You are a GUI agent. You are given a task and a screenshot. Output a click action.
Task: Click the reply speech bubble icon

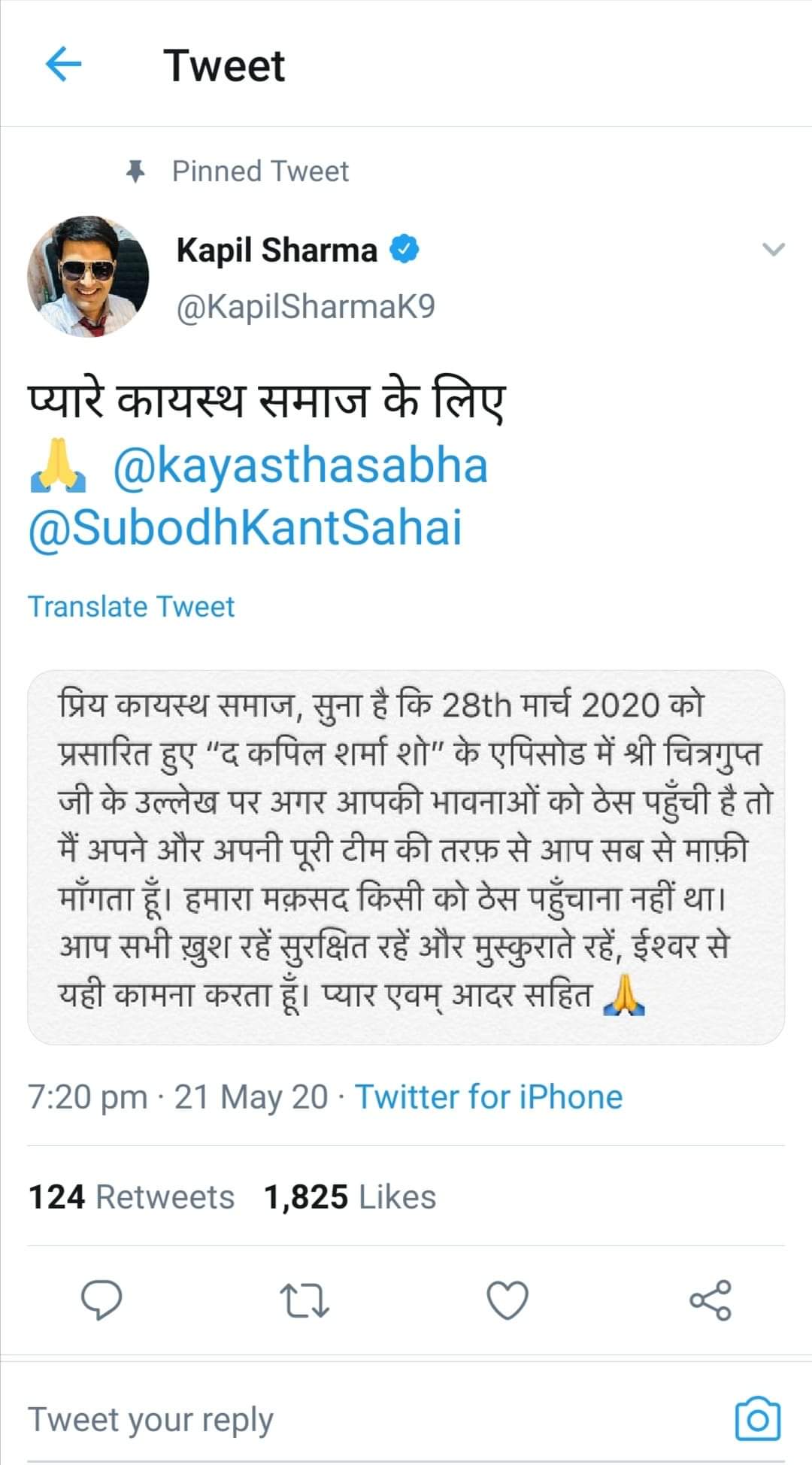pos(101,1300)
